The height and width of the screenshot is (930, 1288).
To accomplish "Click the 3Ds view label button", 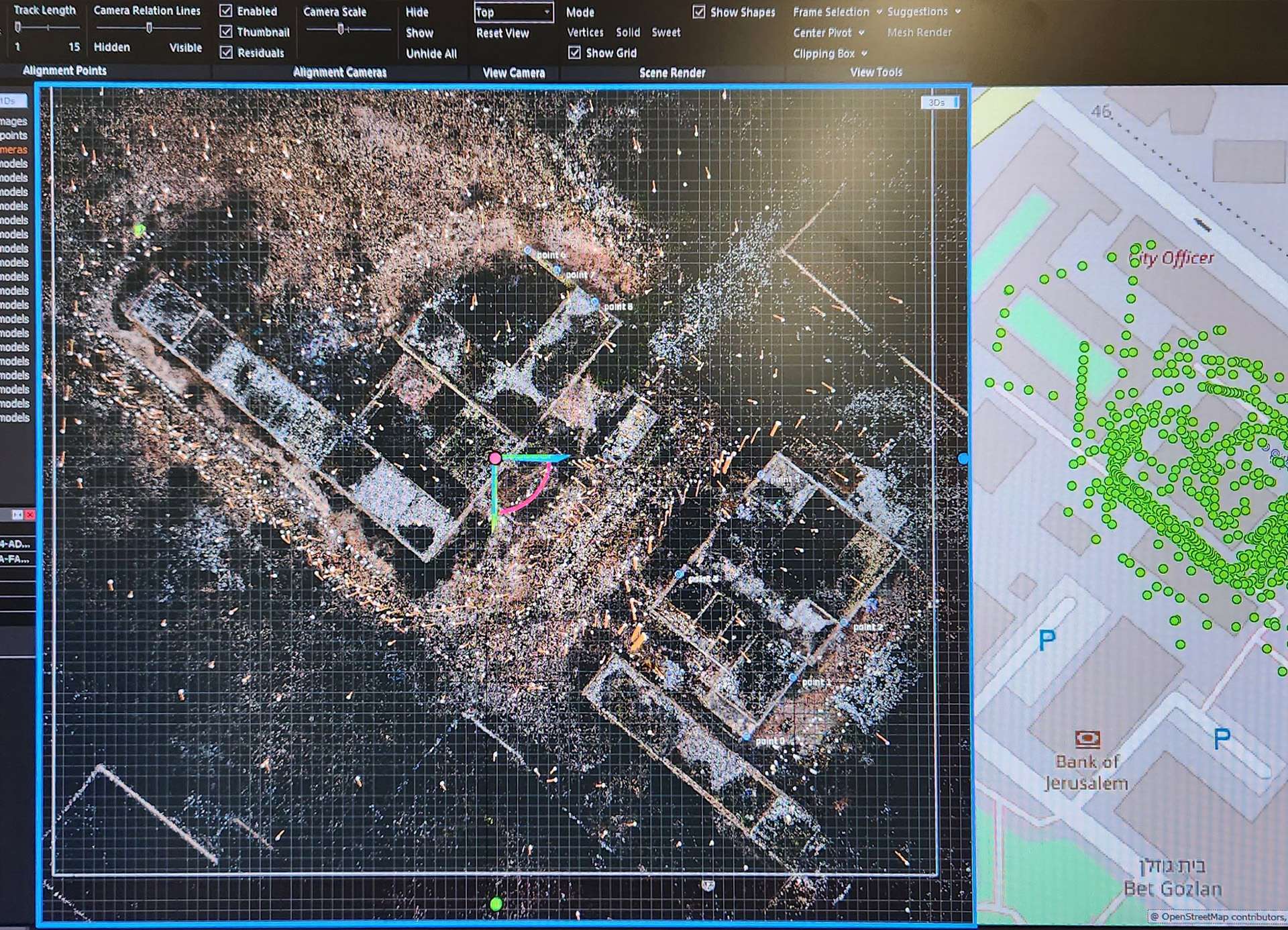I will 938,103.
